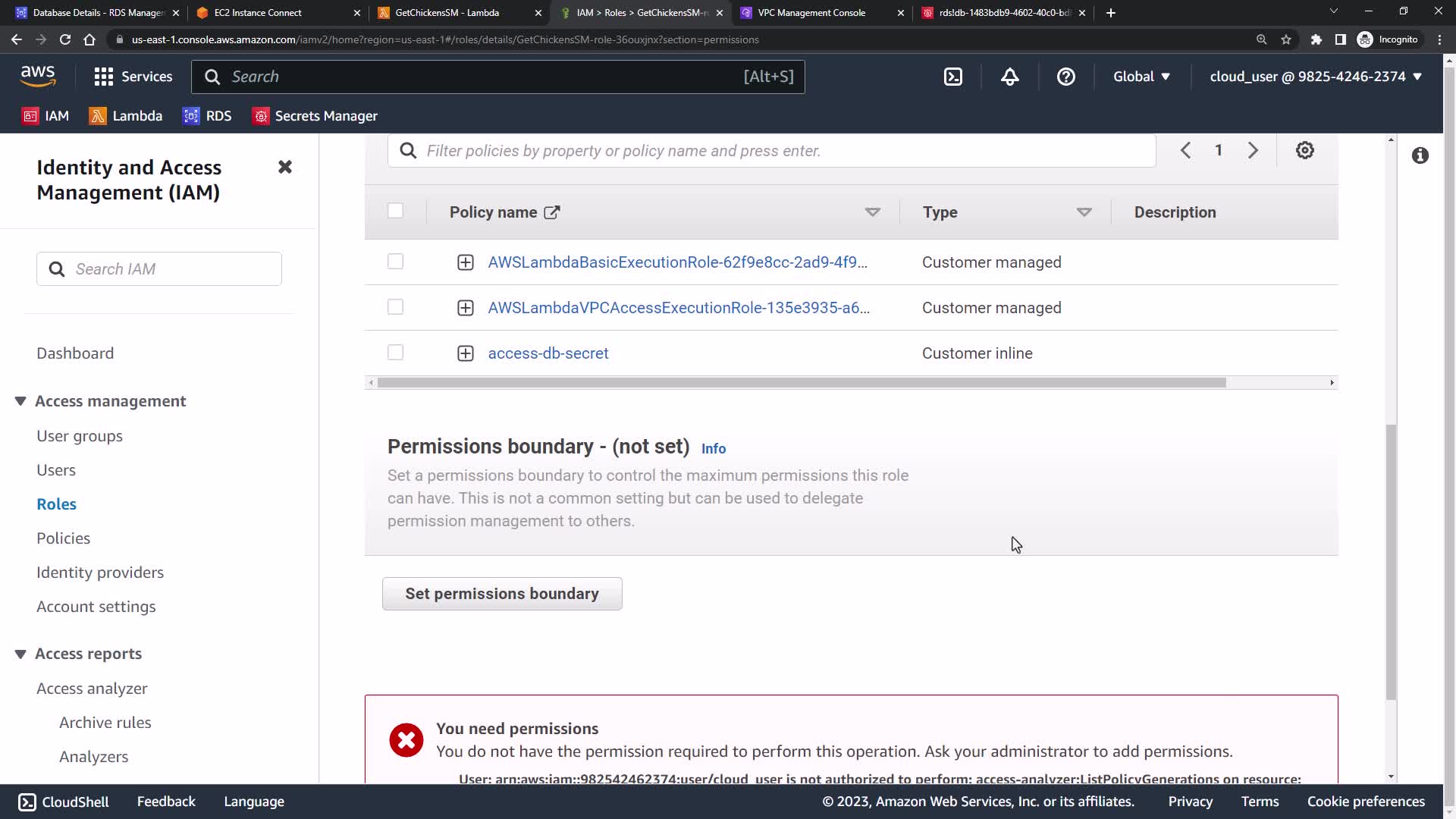Screen dimensions: 1456x819
Task: Expand the access-db-secret policy details
Action: pyautogui.click(x=466, y=353)
